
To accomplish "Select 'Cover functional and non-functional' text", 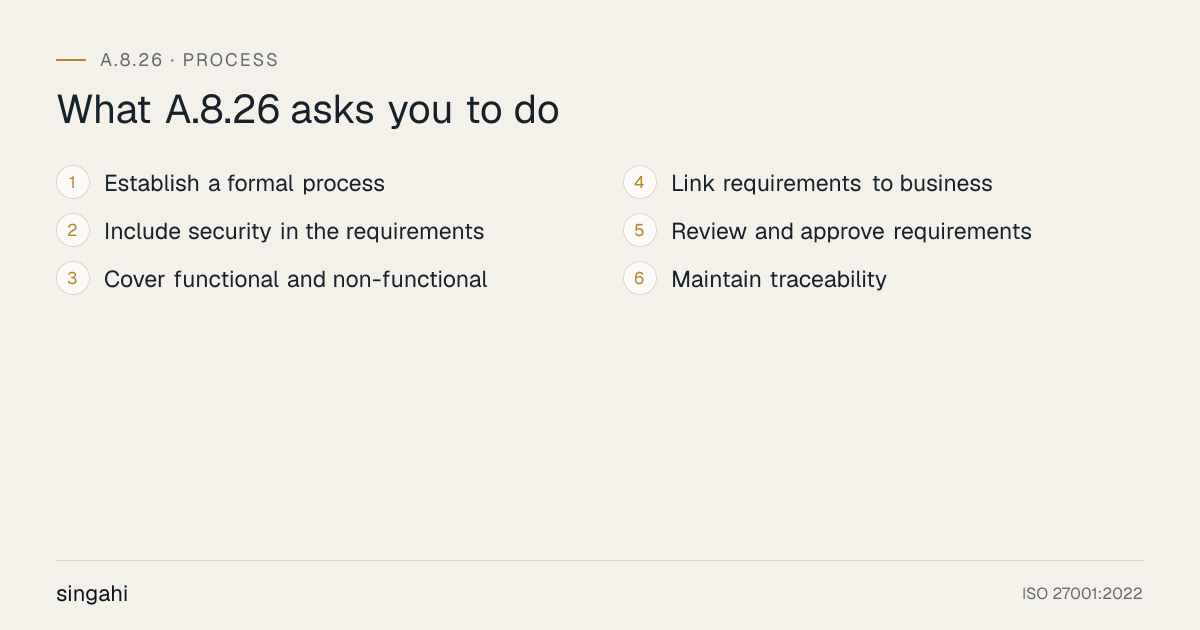I will pyautogui.click(x=296, y=280).
